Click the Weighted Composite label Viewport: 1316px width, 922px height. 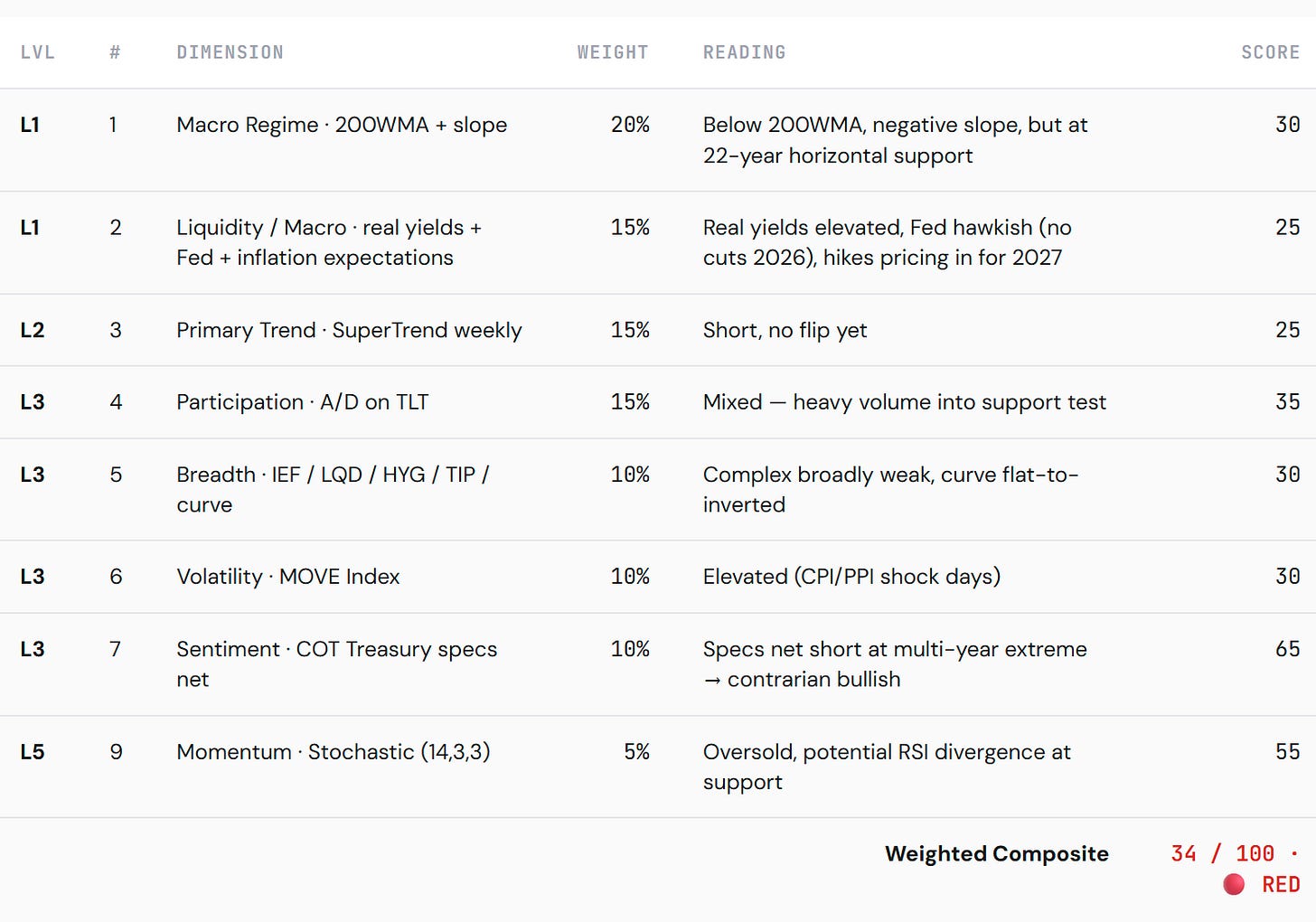pyautogui.click(x=996, y=854)
